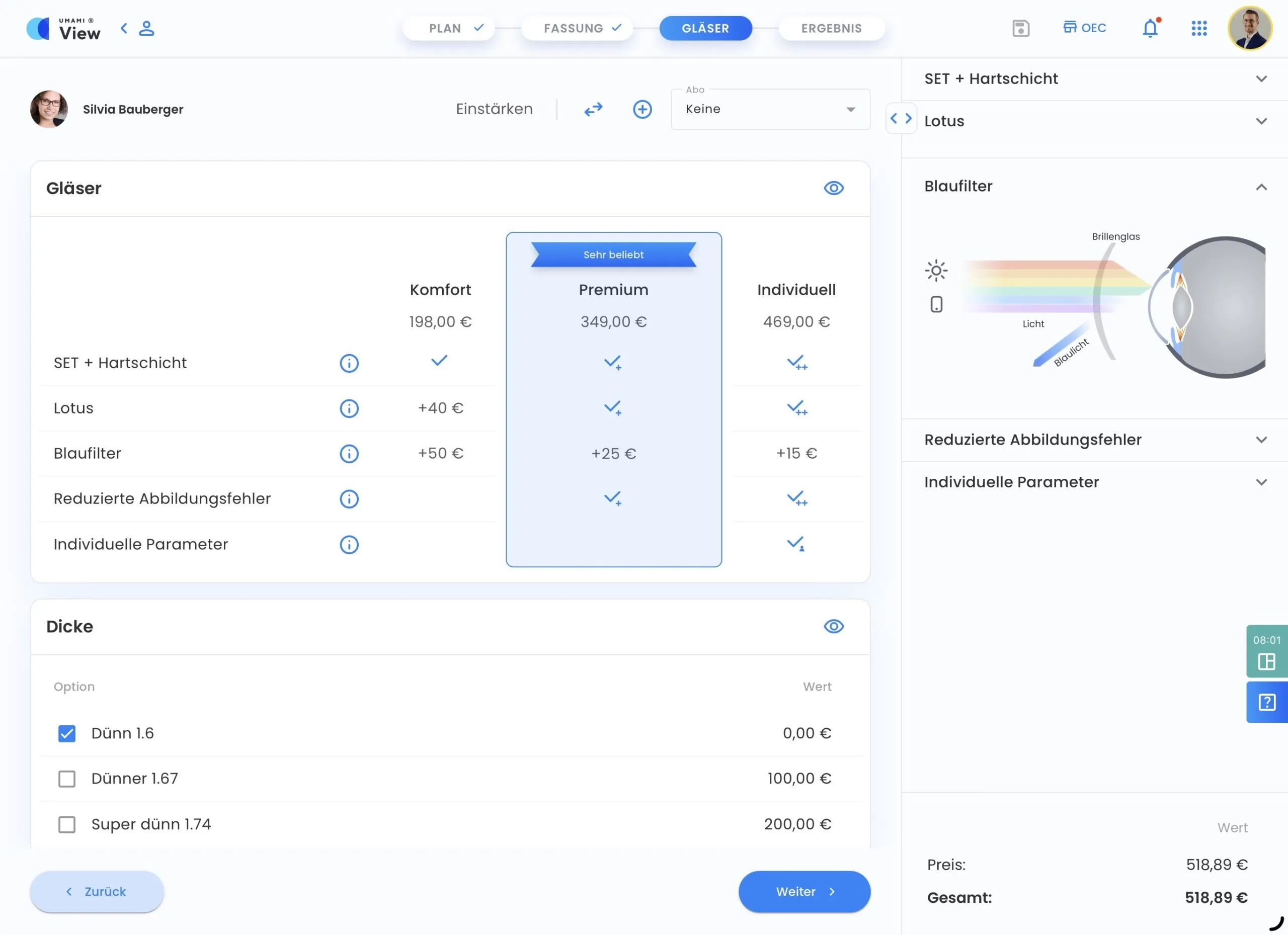
Task: Expand the Lotus panel in the sidebar
Action: [1262, 121]
